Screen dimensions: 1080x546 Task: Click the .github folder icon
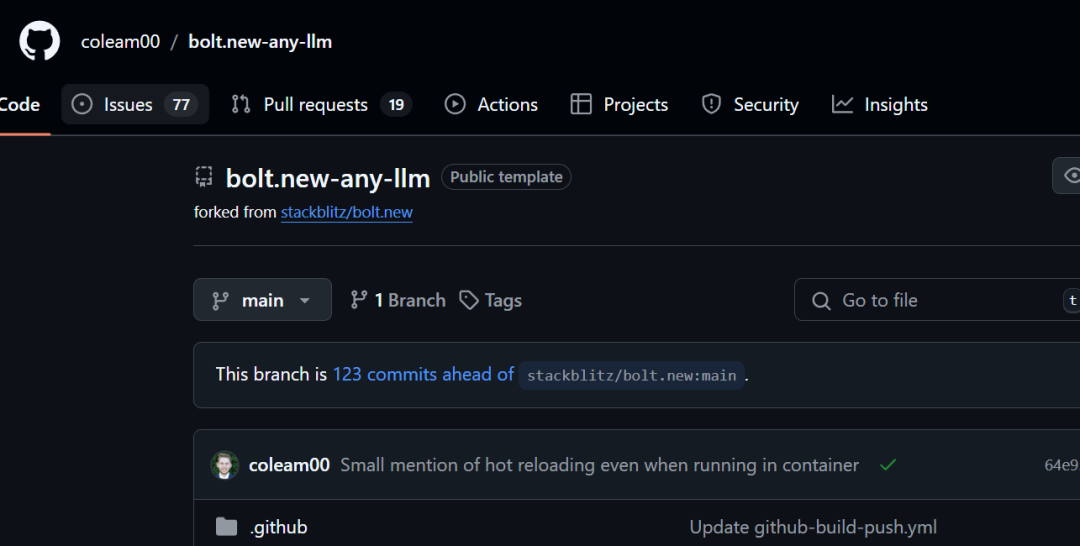tap(227, 527)
